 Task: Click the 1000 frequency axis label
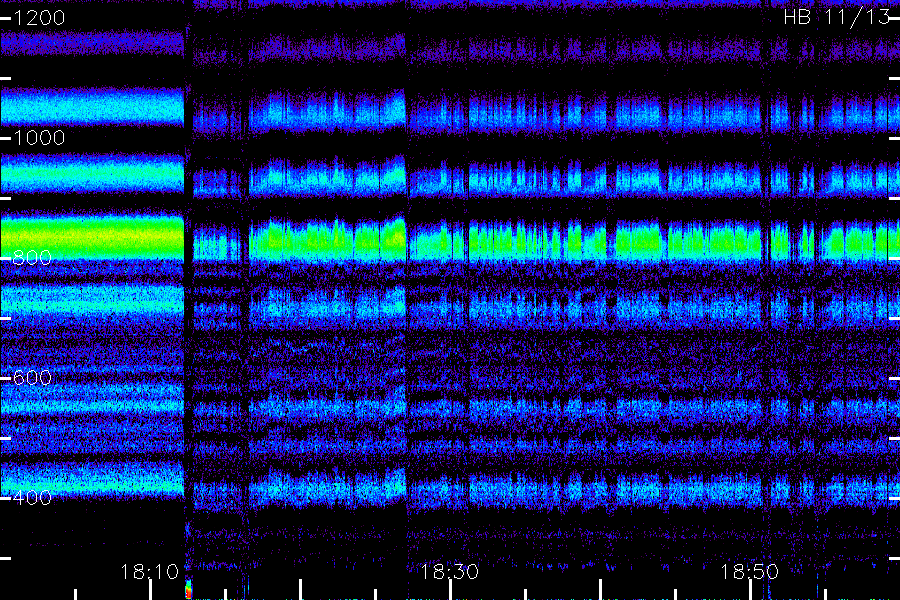point(39,138)
